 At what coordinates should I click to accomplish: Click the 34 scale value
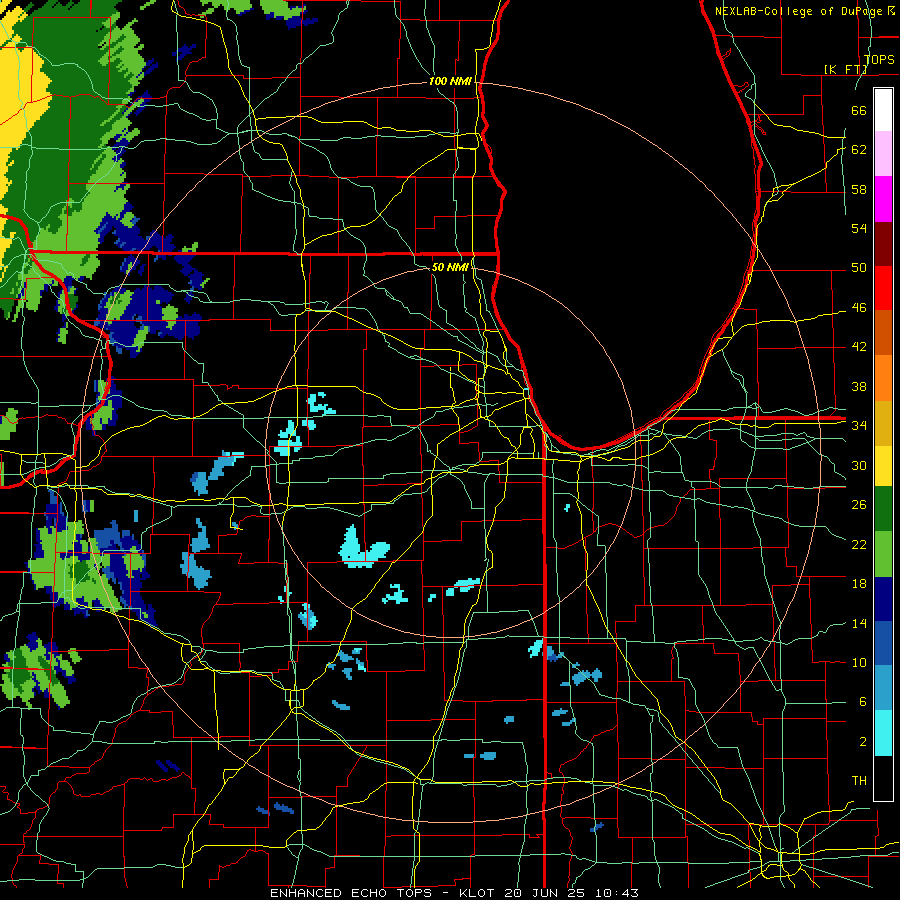[859, 426]
